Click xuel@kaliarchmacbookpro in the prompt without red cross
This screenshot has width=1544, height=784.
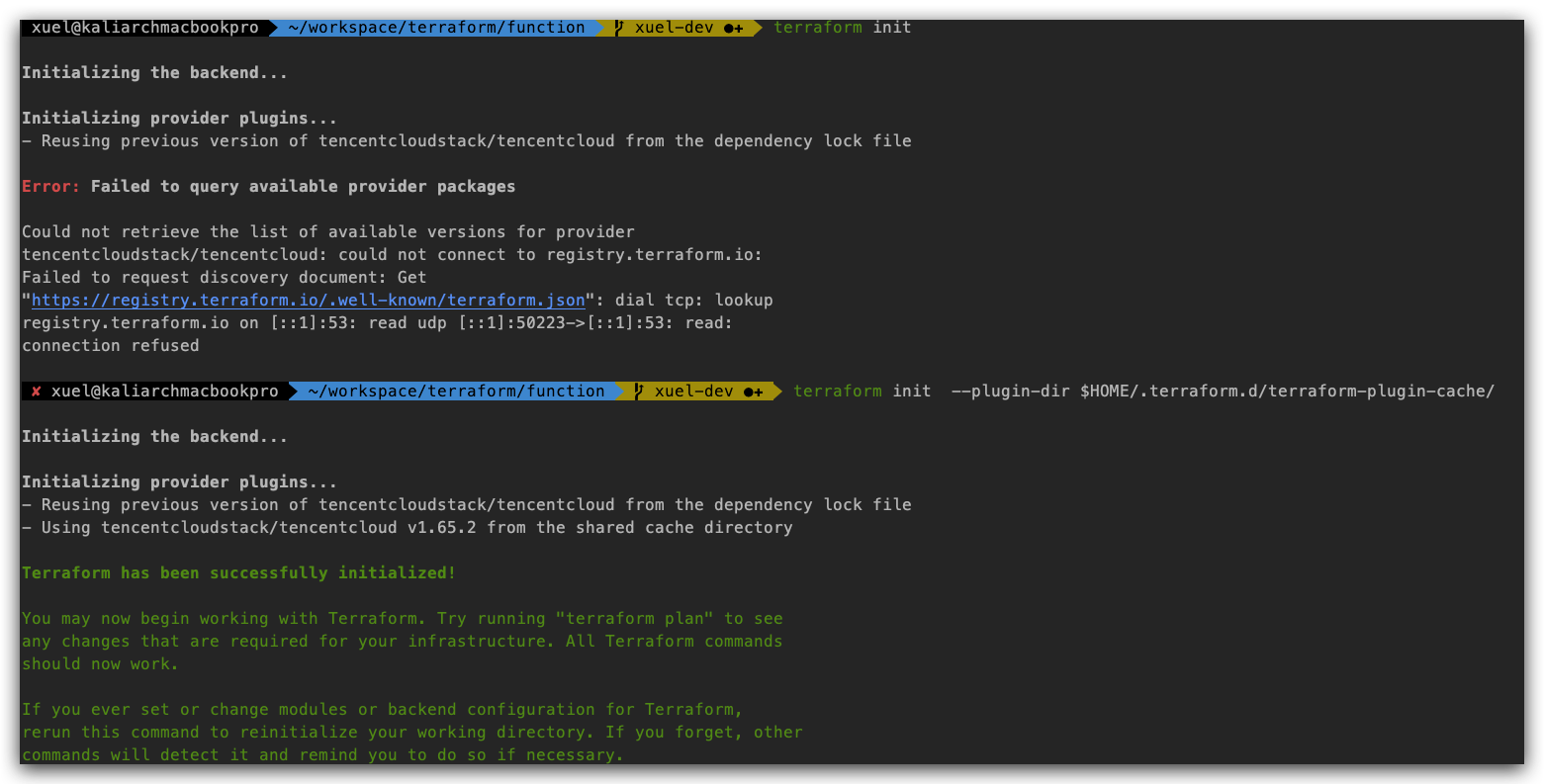pos(145,28)
